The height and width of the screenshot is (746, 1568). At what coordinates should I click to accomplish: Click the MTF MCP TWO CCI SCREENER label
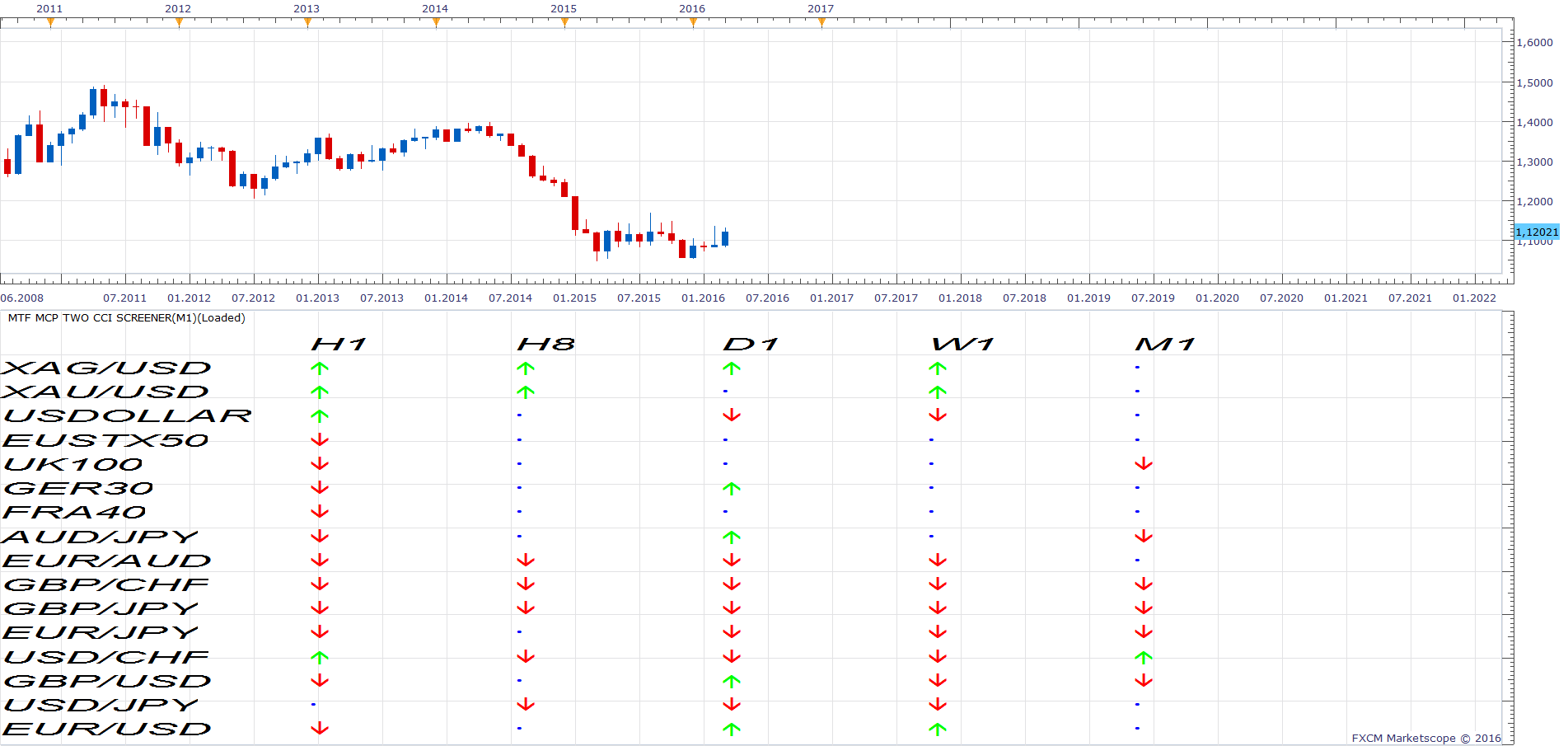pos(126,318)
